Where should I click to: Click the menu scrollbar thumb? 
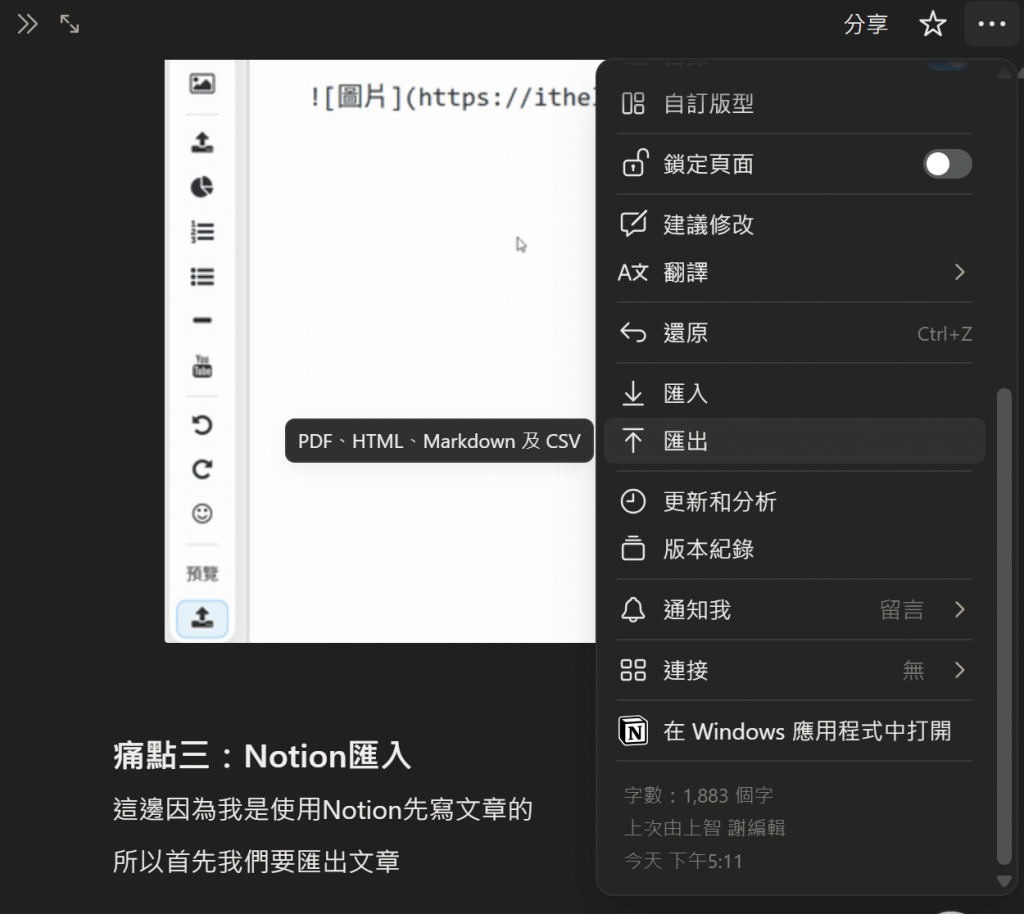click(x=1004, y=625)
